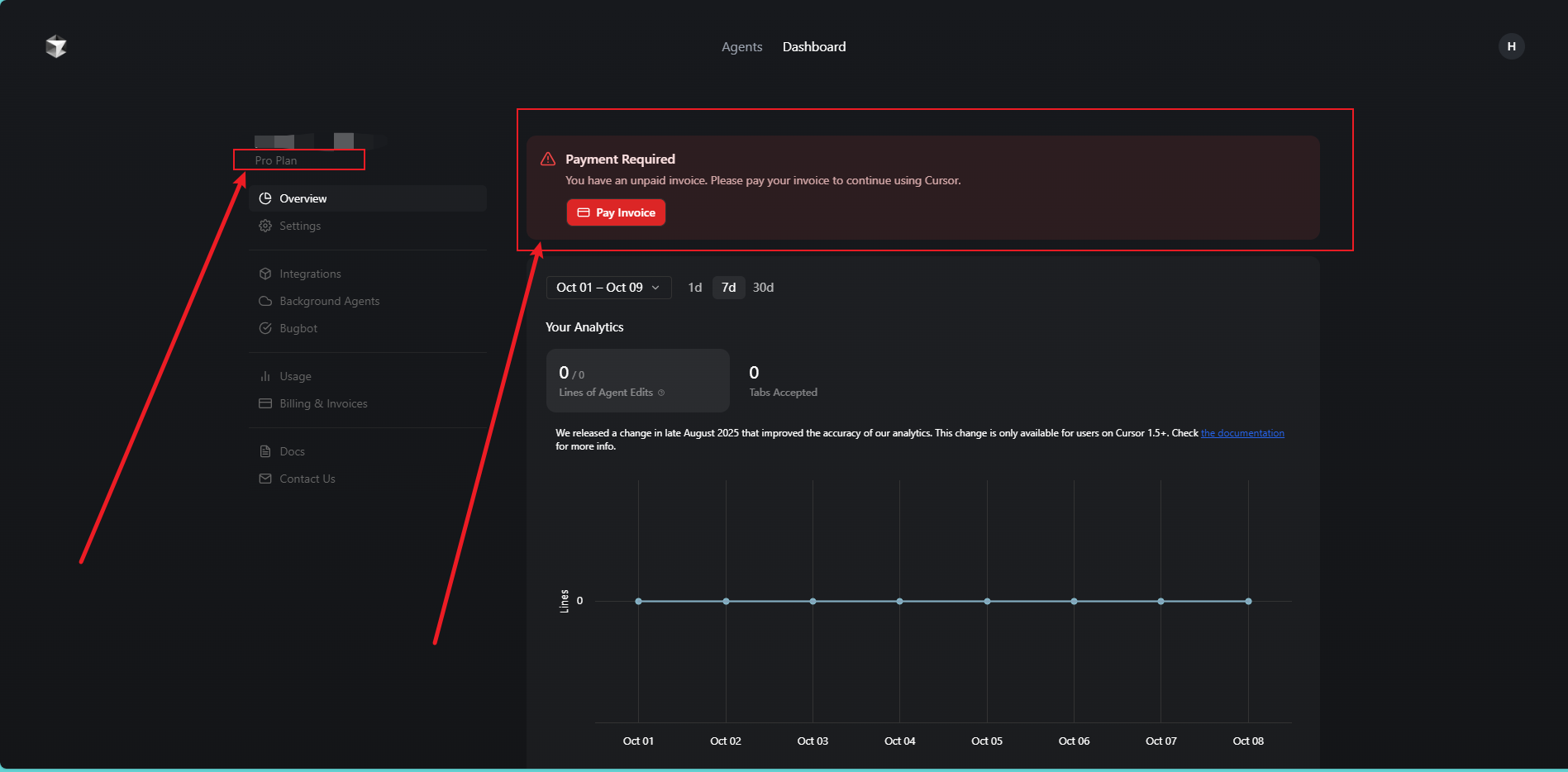The image size is (1568, 772).
Task: Open Billing & Invoices label in sidebar
Action: [323, 403]
